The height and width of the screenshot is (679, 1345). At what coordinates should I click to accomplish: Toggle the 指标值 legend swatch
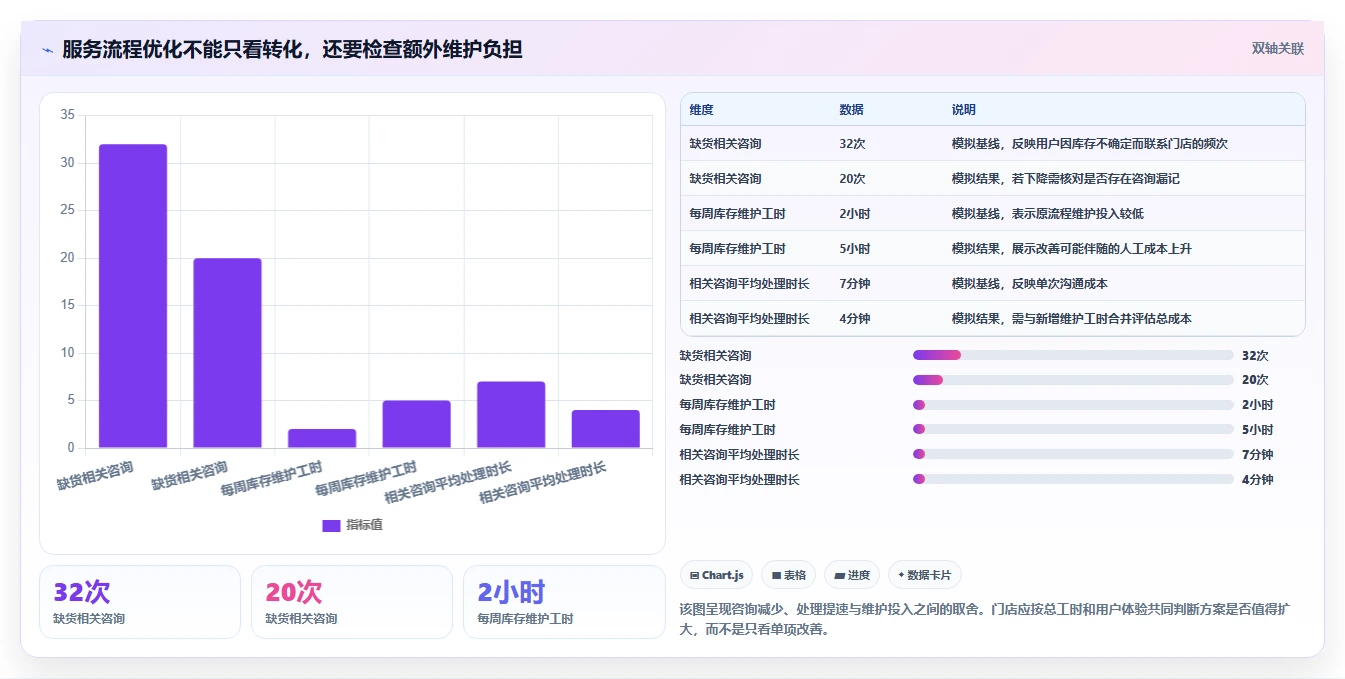(331, 526)
